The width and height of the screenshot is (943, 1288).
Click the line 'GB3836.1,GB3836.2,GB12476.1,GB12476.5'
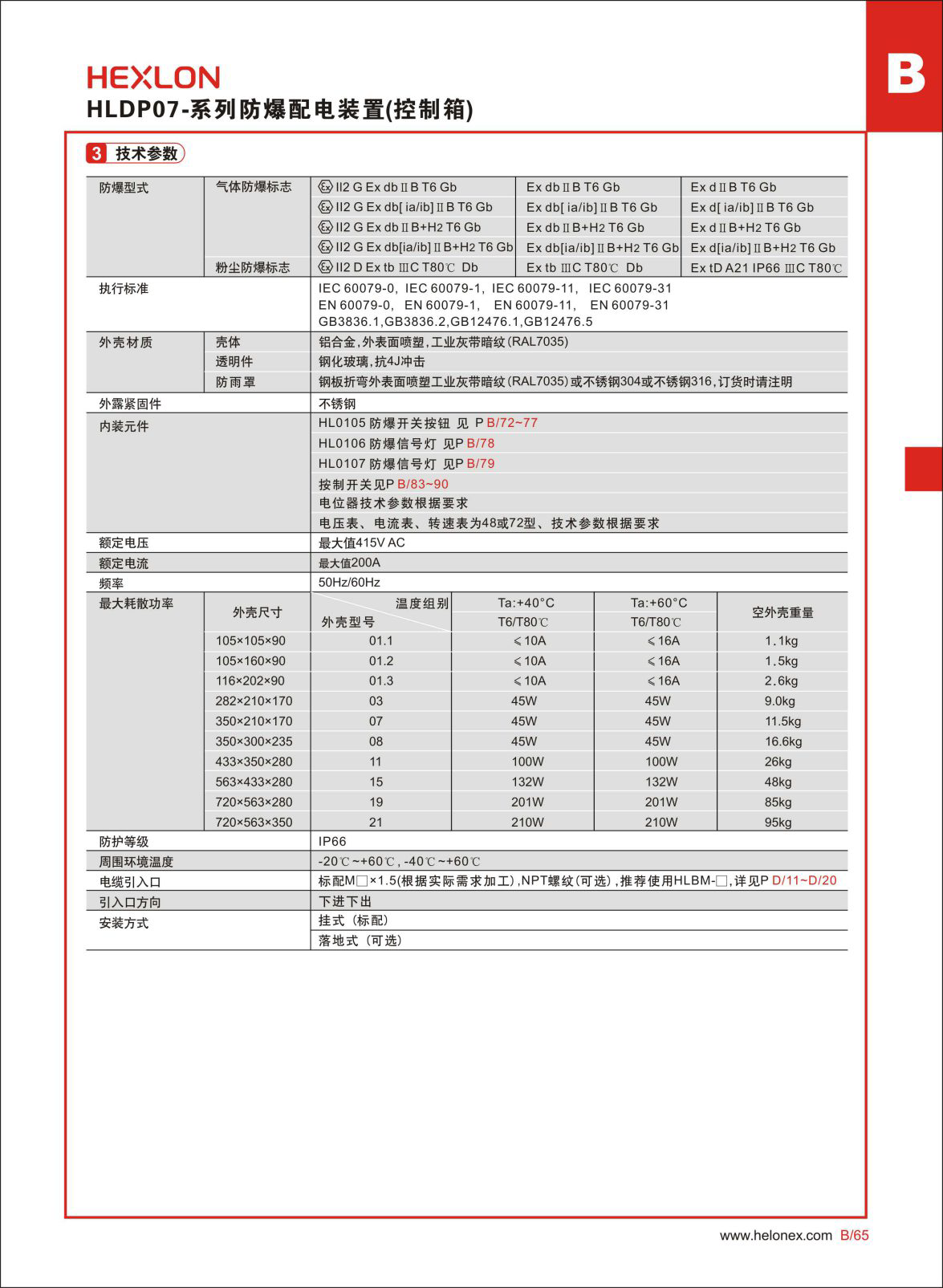tap(455, 322)
